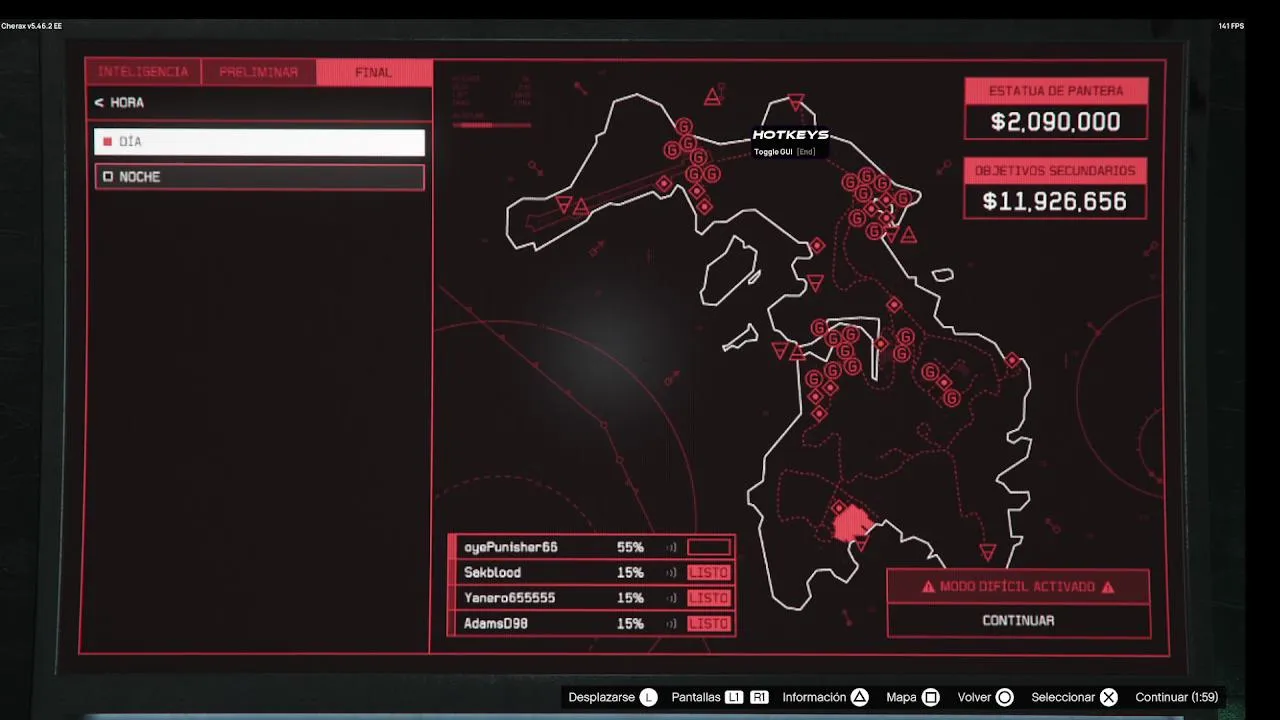Click the $2,090,000 primary target value

click(x=1056, y=122)
